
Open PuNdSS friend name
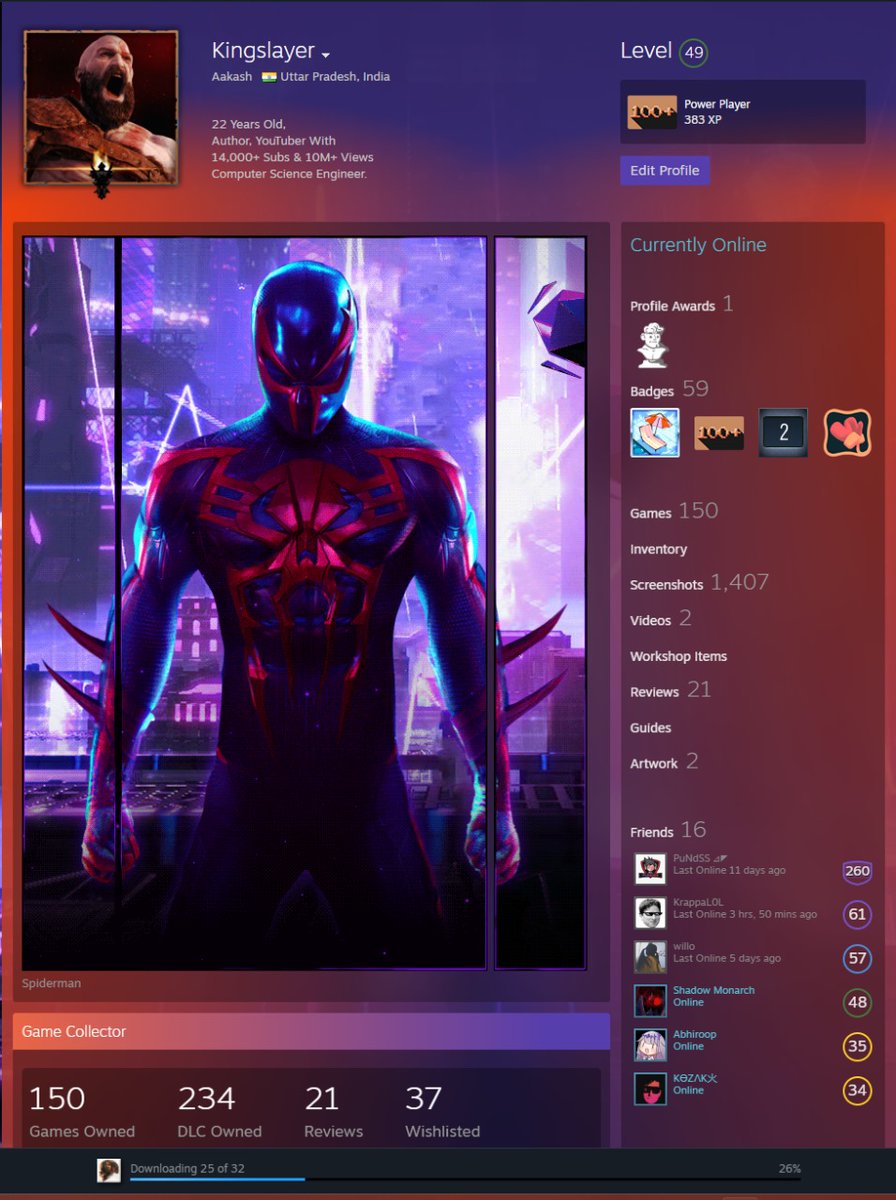point(699,858)
